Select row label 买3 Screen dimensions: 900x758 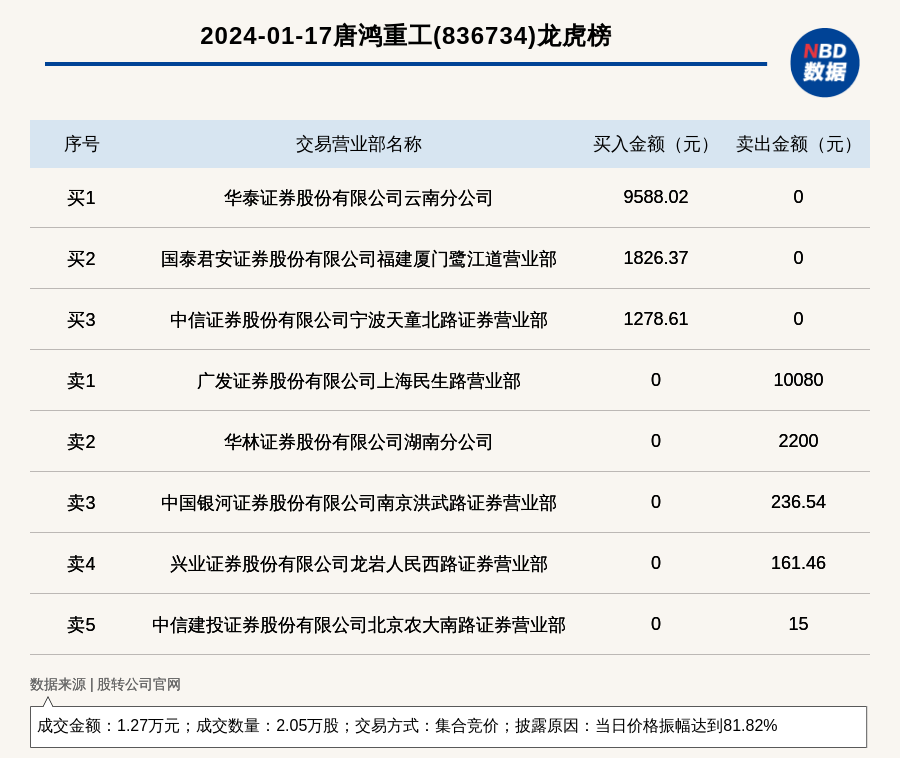[81, 320]
